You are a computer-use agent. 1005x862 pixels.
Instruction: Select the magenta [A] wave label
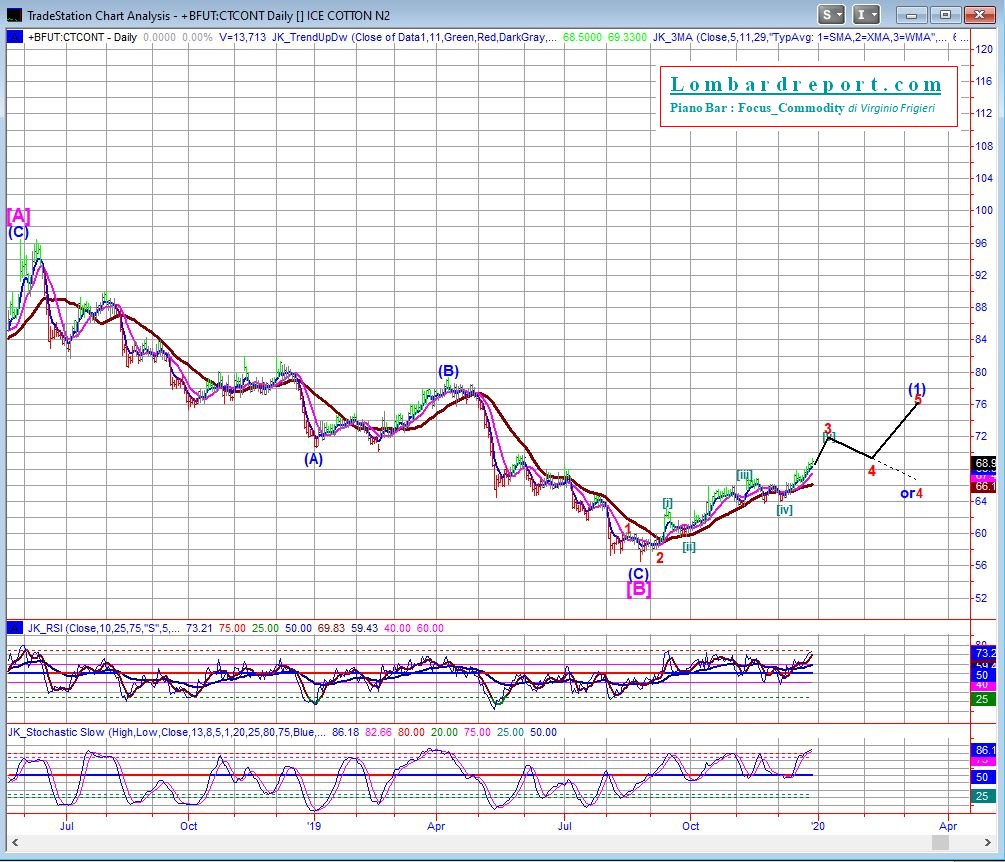(19, 215)
